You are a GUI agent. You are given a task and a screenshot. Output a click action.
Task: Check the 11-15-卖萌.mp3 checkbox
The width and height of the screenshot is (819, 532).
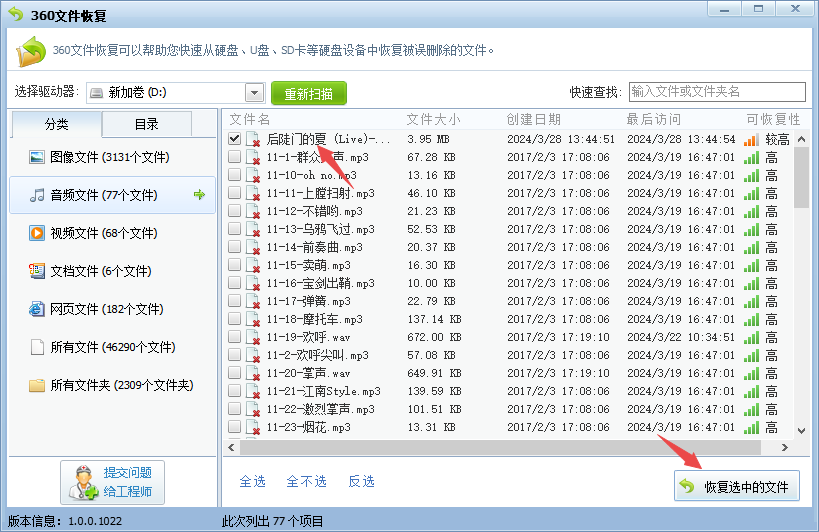point(235,265)
